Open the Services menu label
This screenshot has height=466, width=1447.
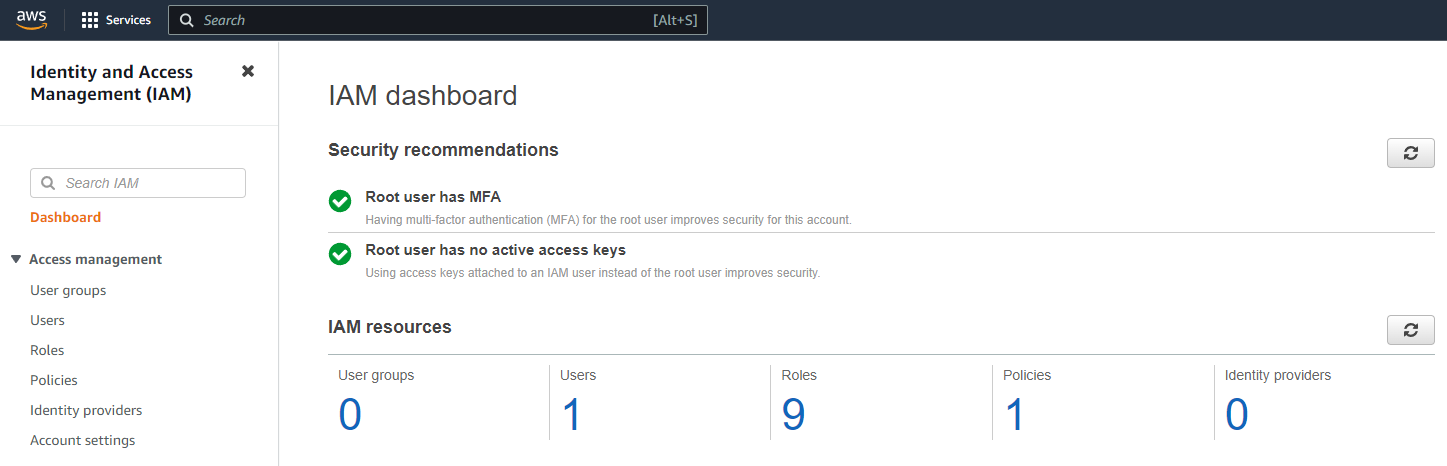coord(128,20)
